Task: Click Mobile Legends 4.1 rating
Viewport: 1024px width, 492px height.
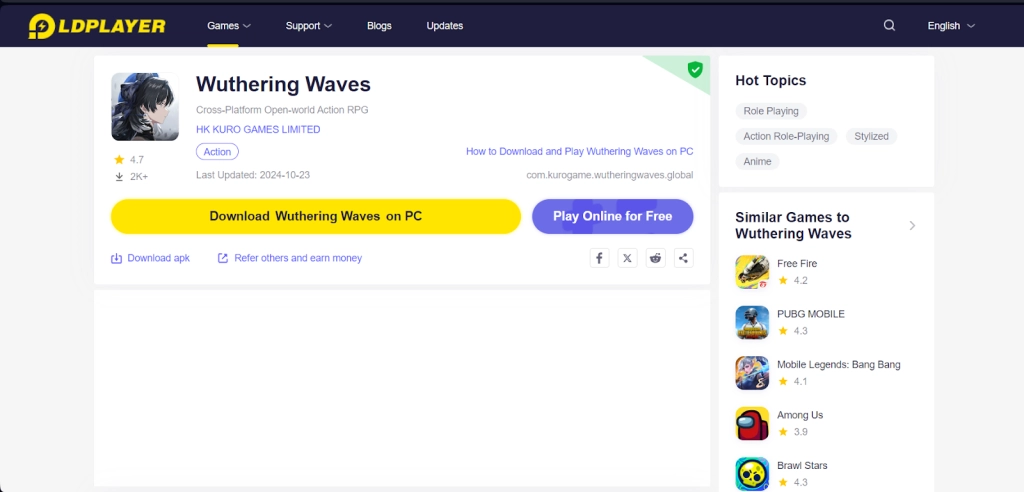Action: click(x=793, y=382)
